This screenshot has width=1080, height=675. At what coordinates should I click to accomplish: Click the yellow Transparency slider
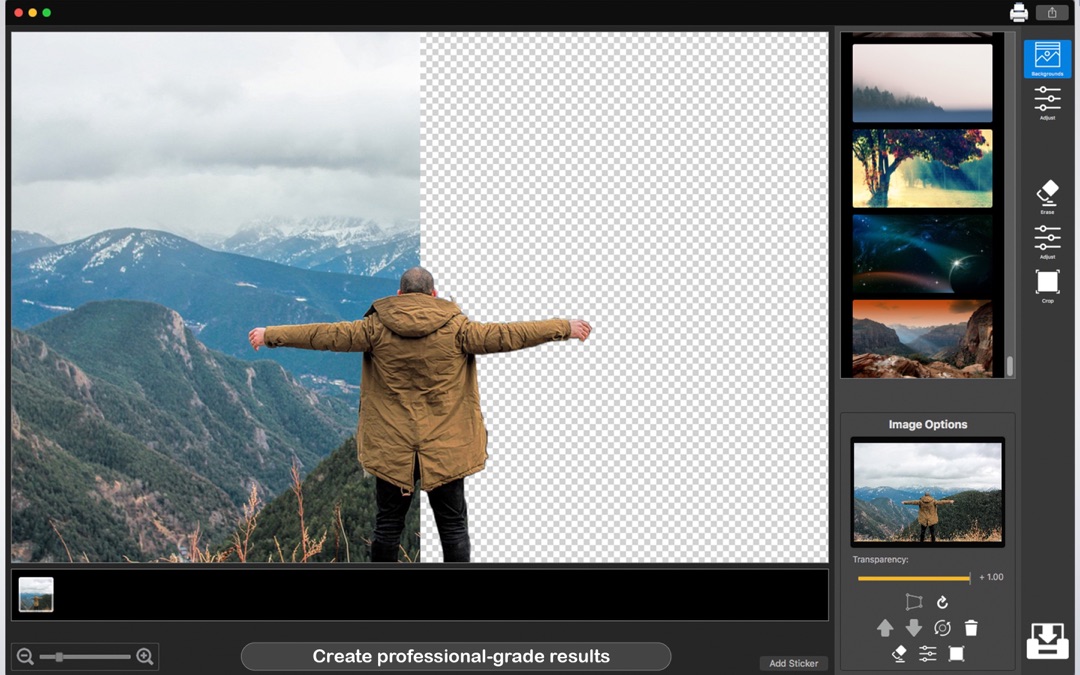(914, 578)
